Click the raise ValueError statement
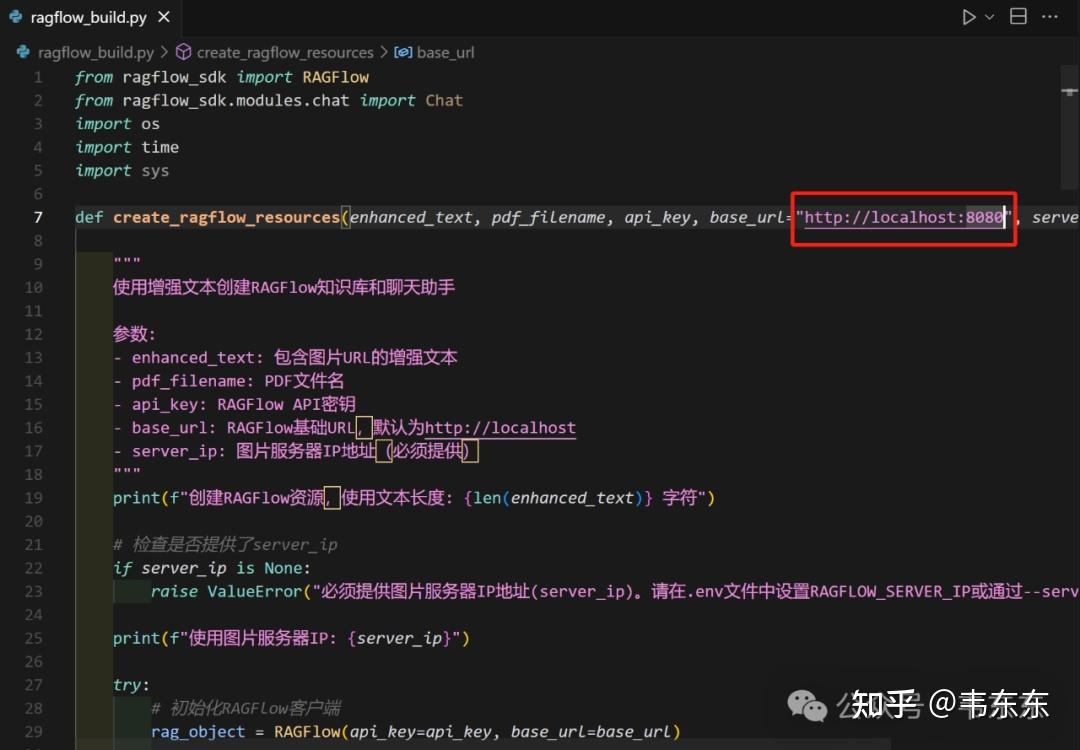 coord(615,592)
